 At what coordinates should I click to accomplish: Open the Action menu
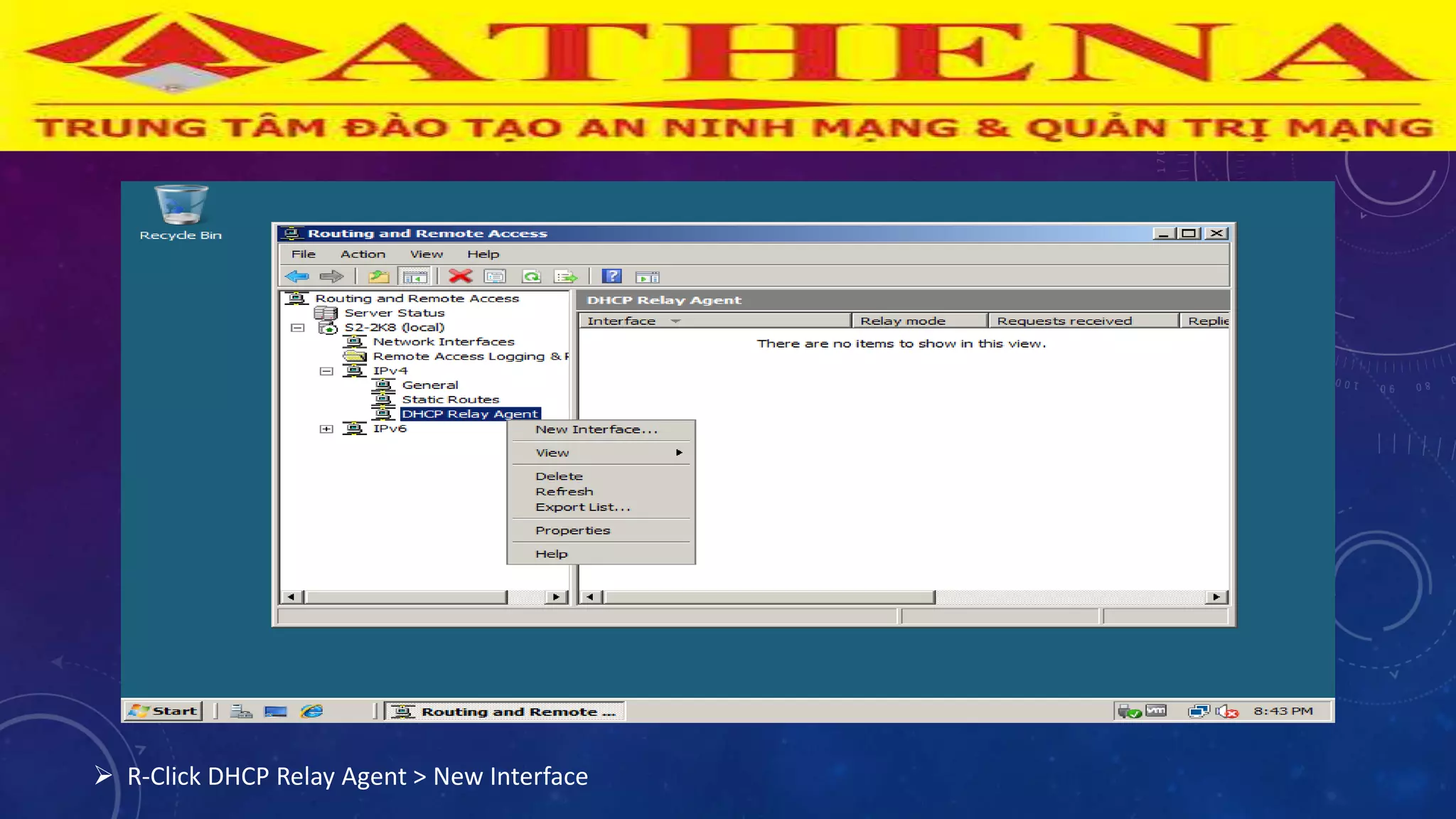363,254
